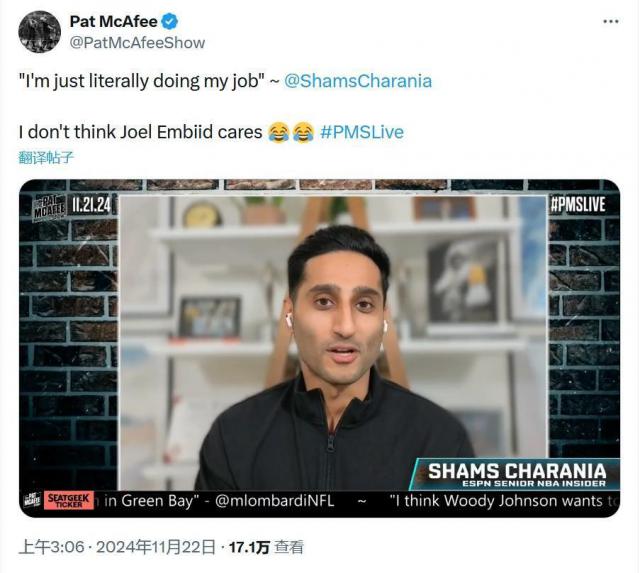Click the Pat McAfee show logo in video corner

(49, 207)
